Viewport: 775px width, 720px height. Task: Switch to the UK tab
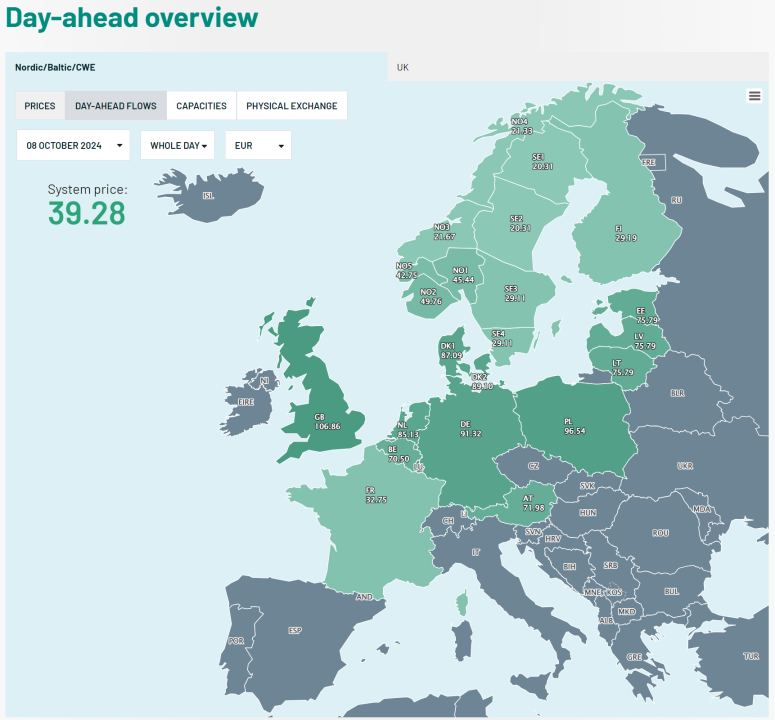click(x=578, y=67)
